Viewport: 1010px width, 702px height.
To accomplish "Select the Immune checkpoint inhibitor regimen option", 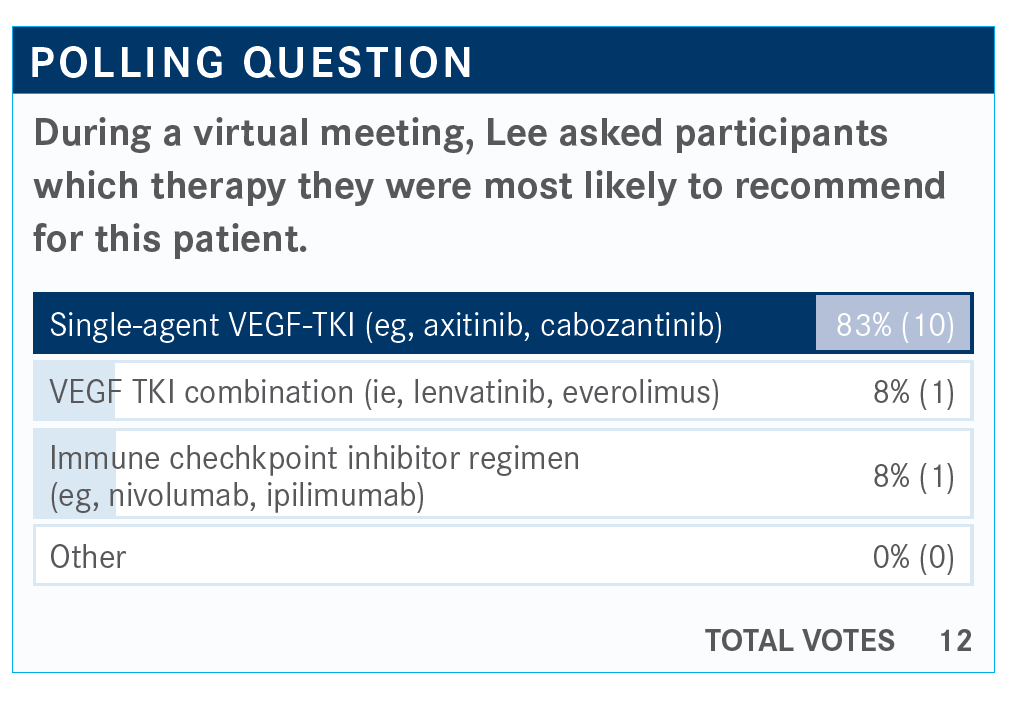I will coord(503,475).
